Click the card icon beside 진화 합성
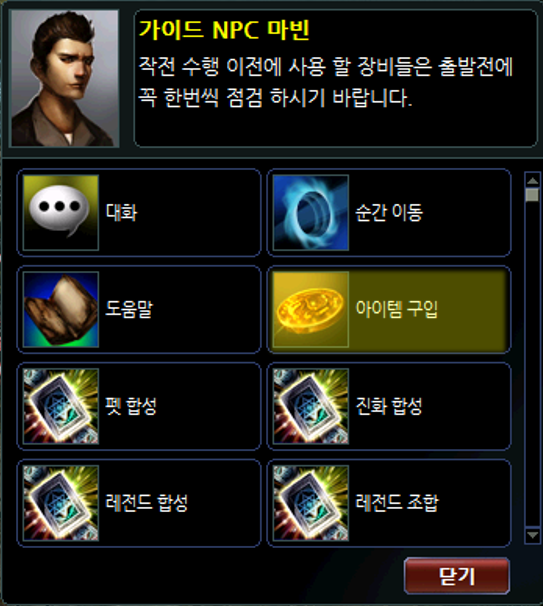Screen dimensions: 543x606 tap(311, 406)
